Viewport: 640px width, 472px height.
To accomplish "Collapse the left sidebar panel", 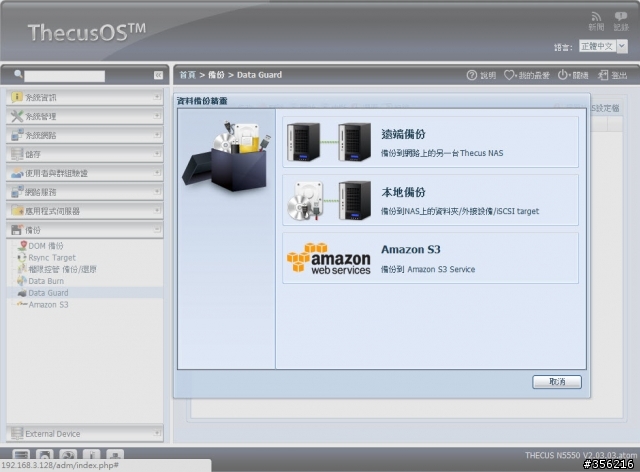I will click(x=158, y=75).
